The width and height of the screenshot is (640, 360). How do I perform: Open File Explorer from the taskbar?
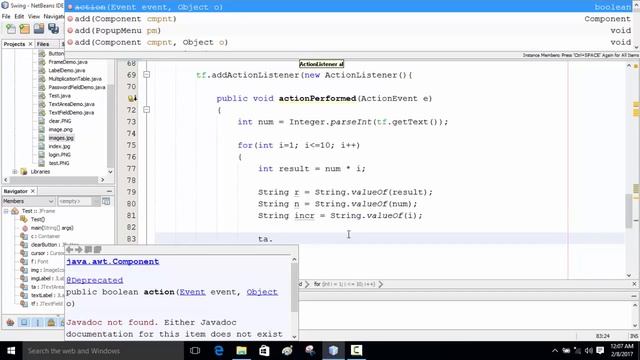(242, 351)
